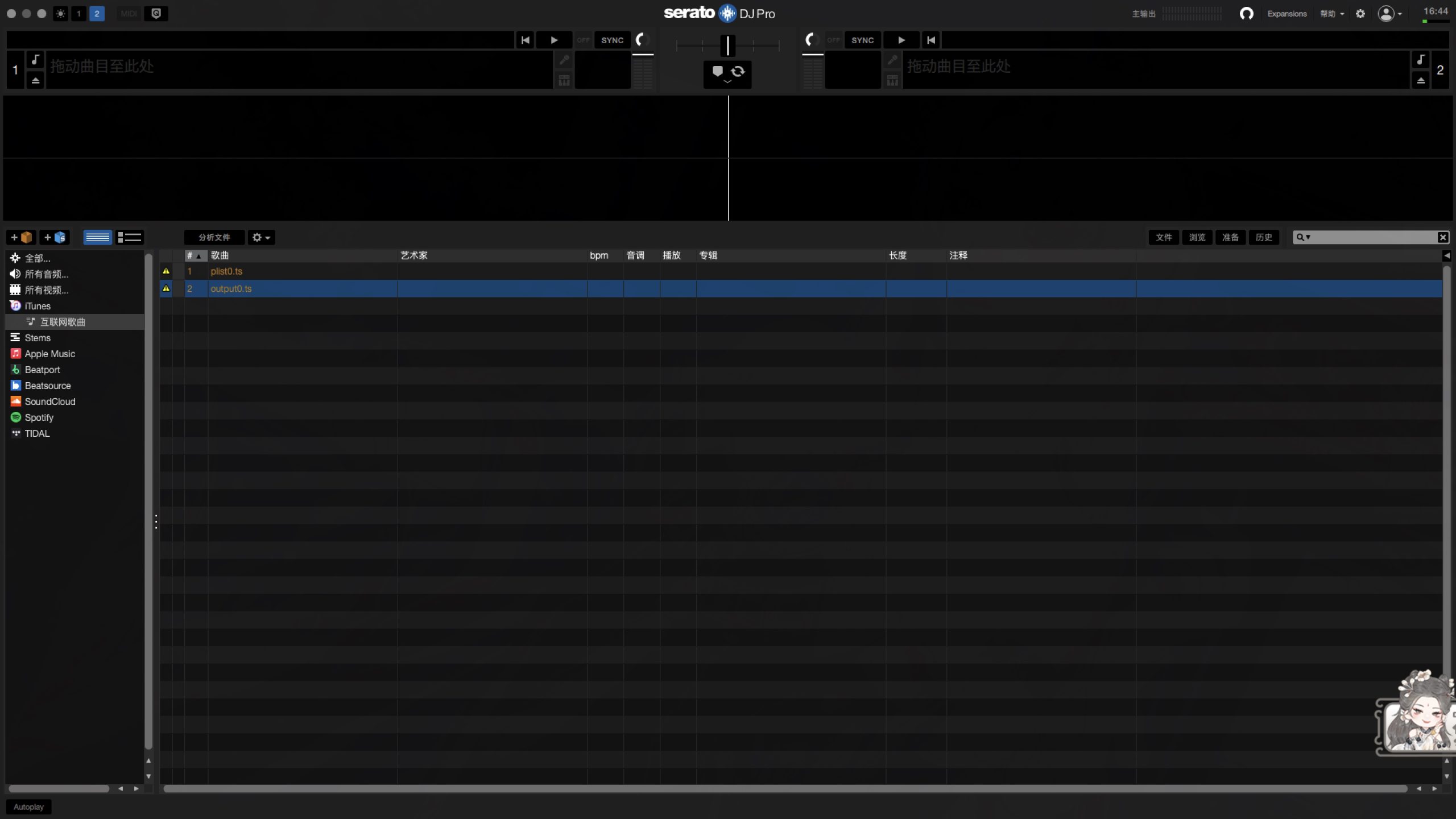
Task: Click the library search field
Action: pos(1372,237)
